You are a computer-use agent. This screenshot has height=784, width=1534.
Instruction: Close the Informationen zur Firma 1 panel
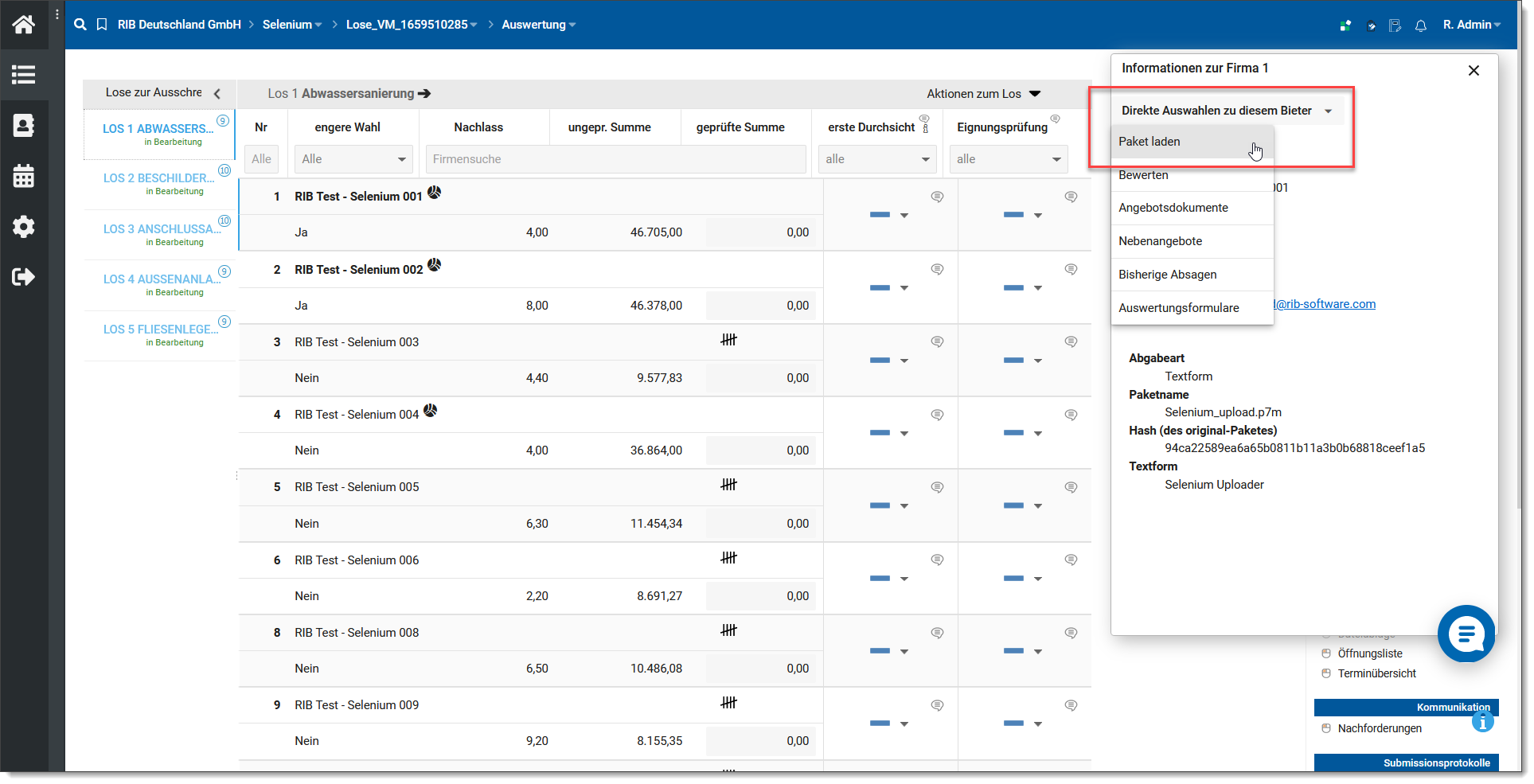click(x=1473, y=70)
